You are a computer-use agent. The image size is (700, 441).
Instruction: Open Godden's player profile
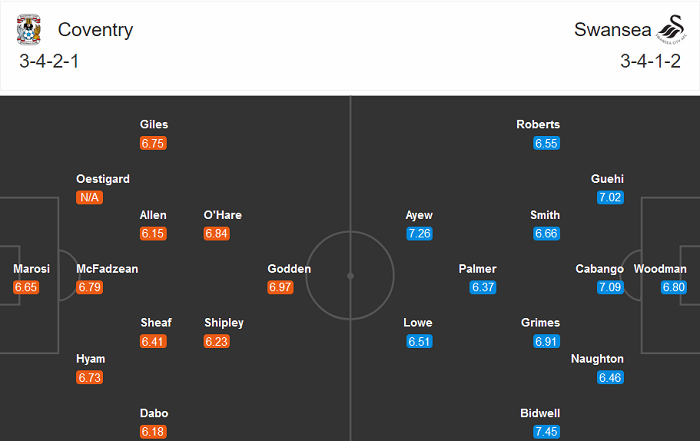pyautogui.click(x=289, y=269)
